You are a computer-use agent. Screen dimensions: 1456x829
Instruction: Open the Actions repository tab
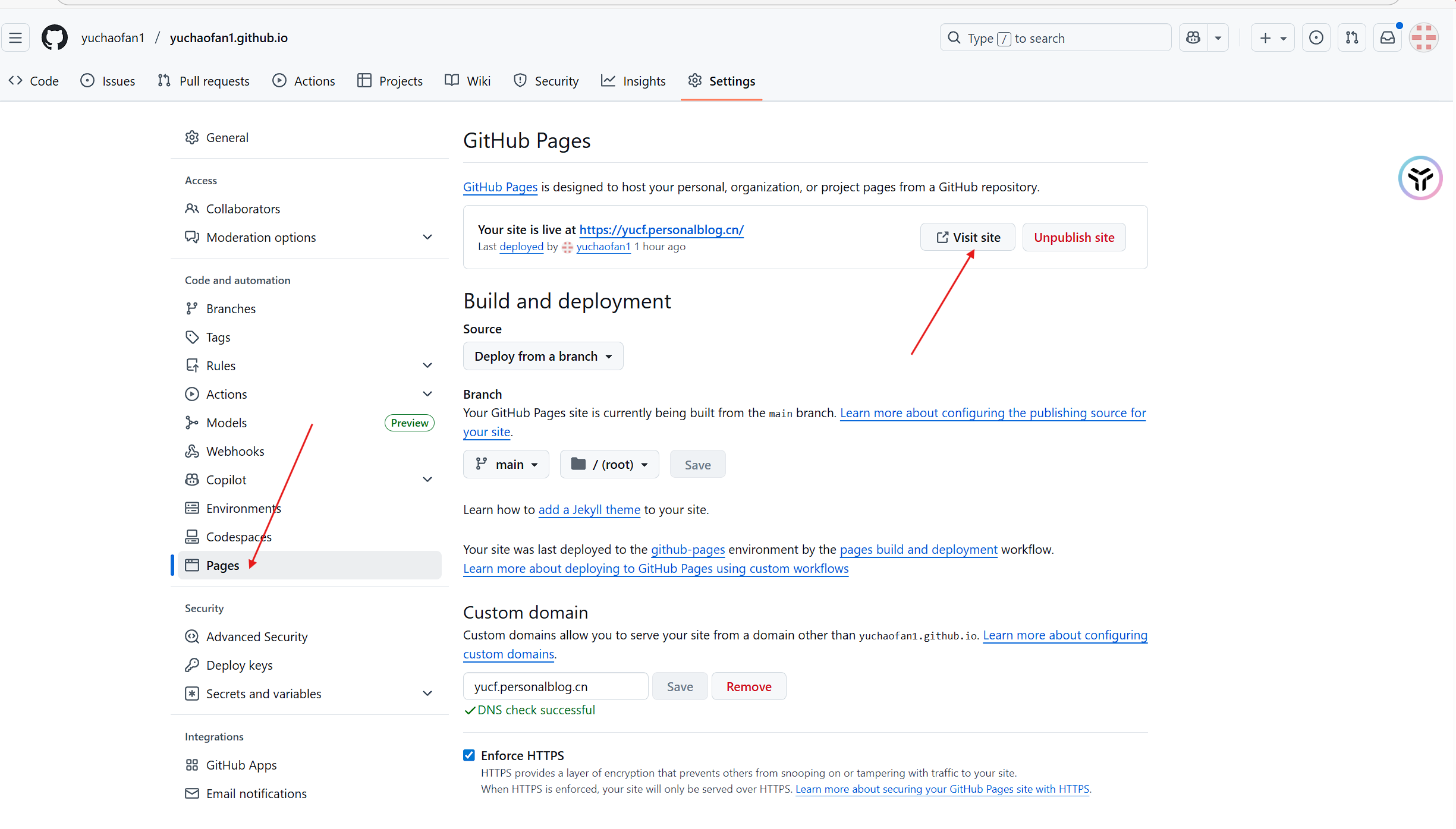[x=304, y=81]
